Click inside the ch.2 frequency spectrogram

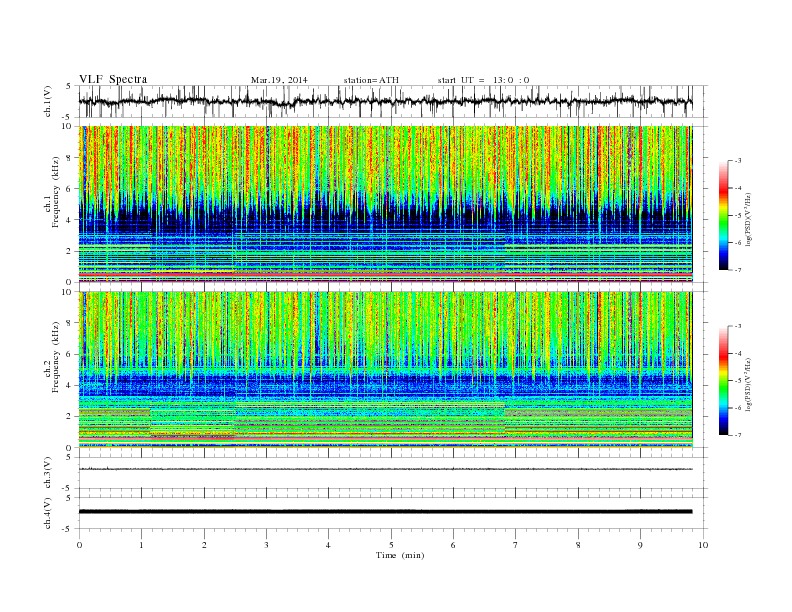(385, 370)
